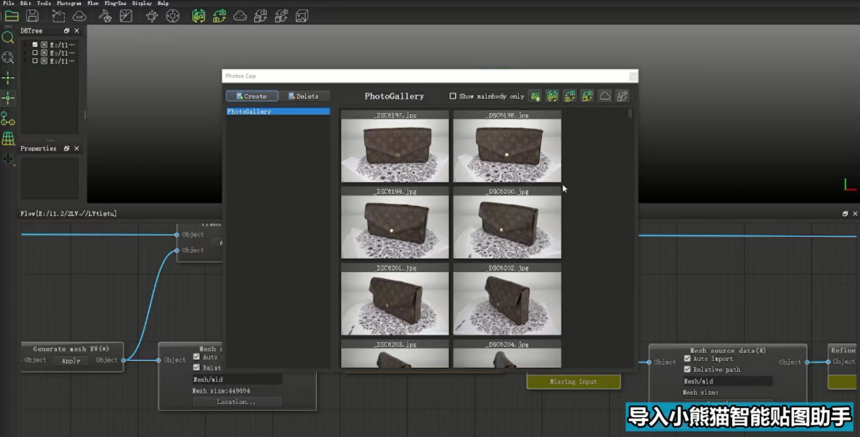Select the green magnifier tool in left sidebar
This screenshot has height=437, width=860.
click(8, 37)
